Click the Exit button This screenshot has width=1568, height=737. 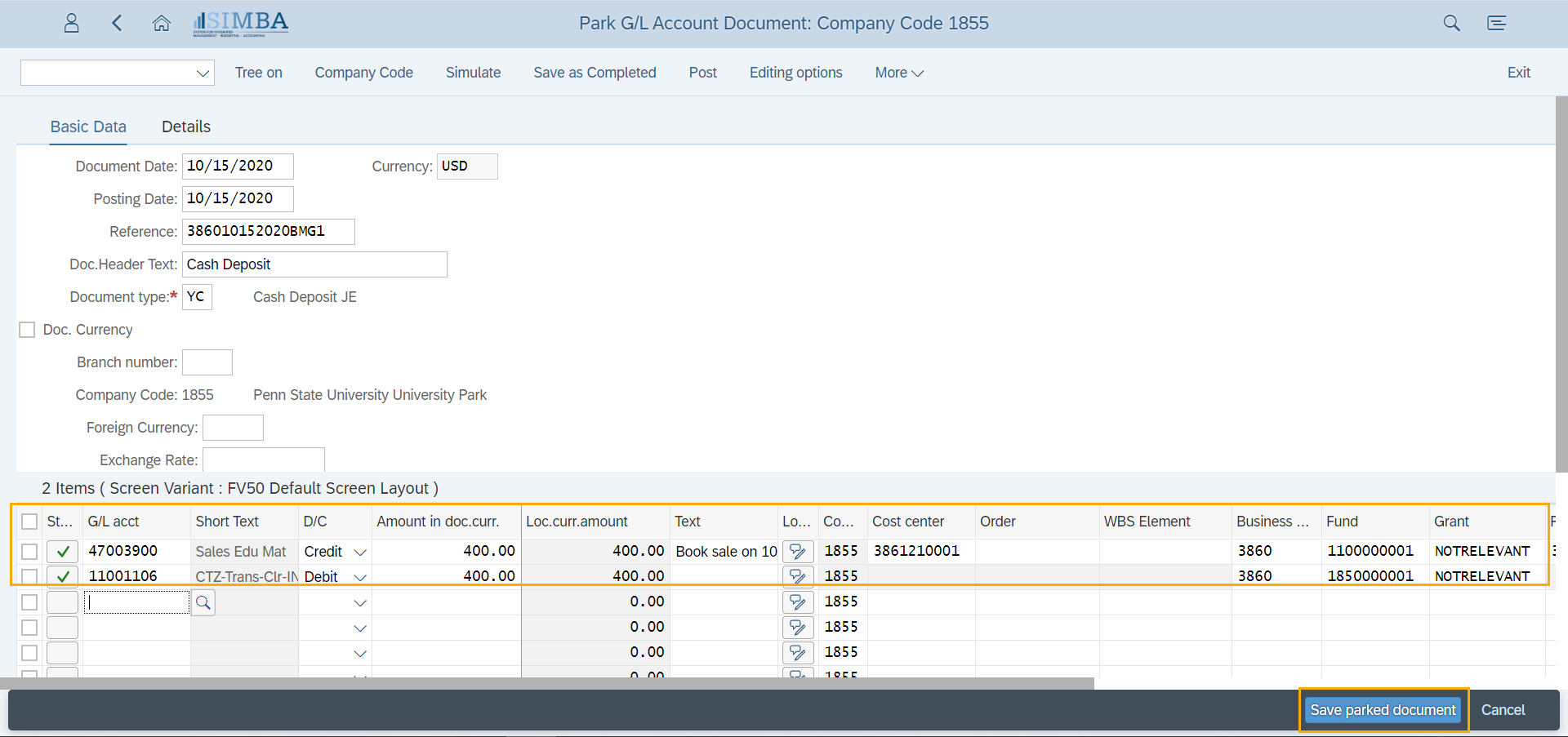pyautogui.click(x=1519, y=73)
